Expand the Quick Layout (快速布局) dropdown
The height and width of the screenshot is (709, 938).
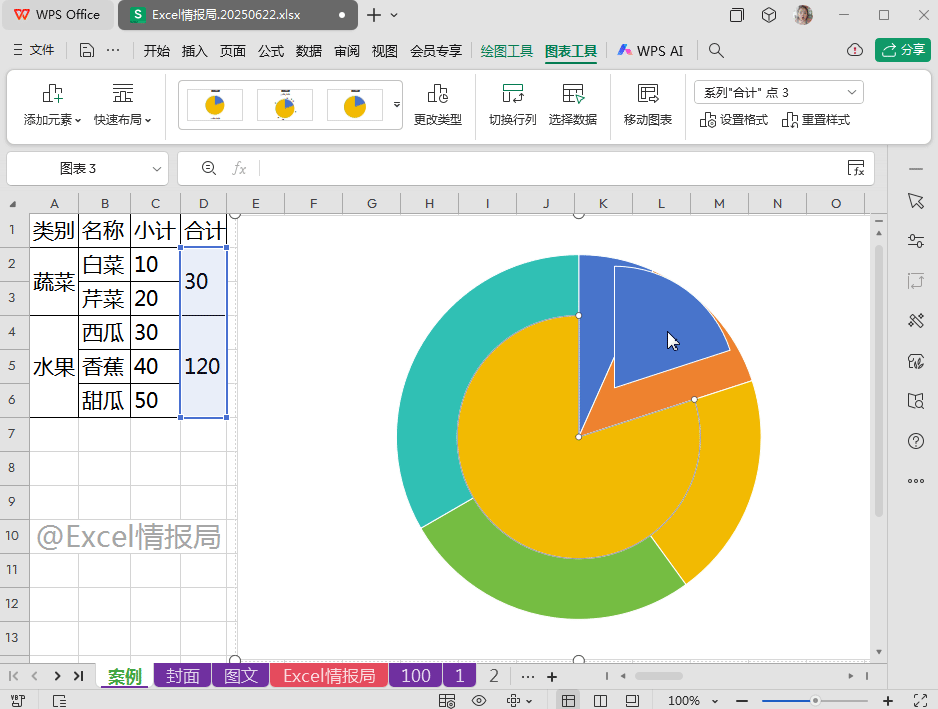122,119
